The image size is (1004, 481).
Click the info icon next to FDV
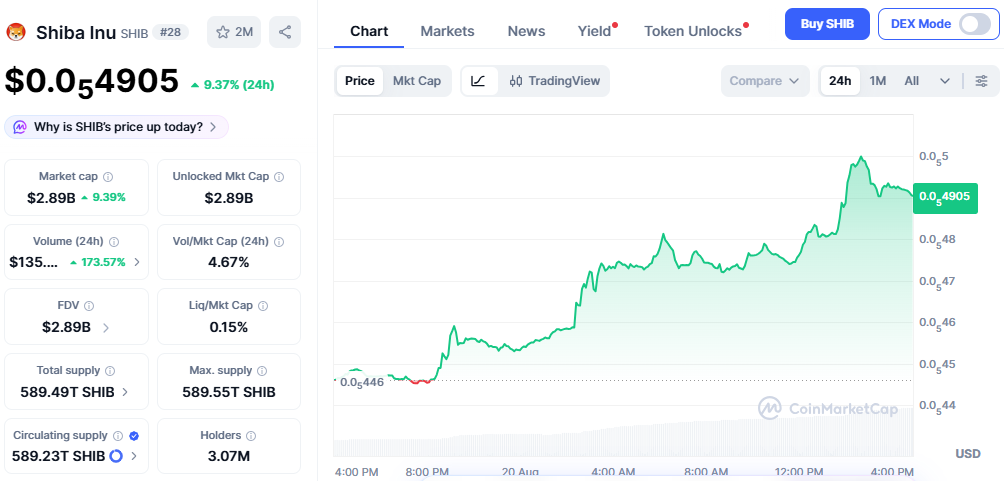[x=89, y=306]
